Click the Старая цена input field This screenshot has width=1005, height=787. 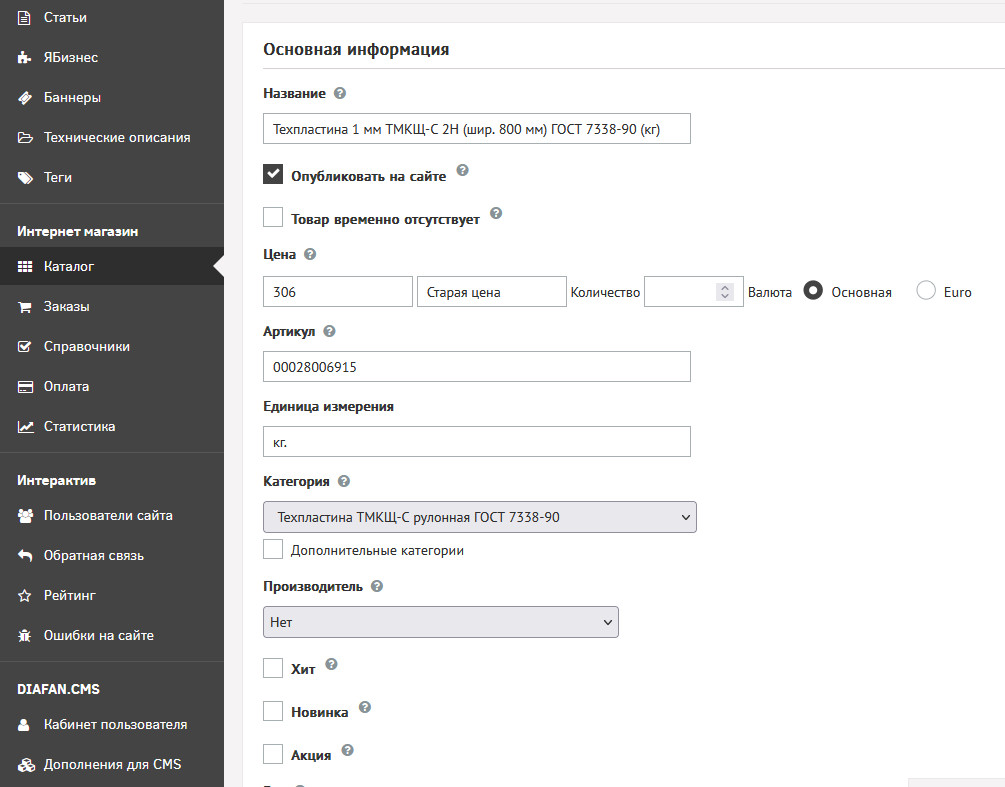(491, 292)
